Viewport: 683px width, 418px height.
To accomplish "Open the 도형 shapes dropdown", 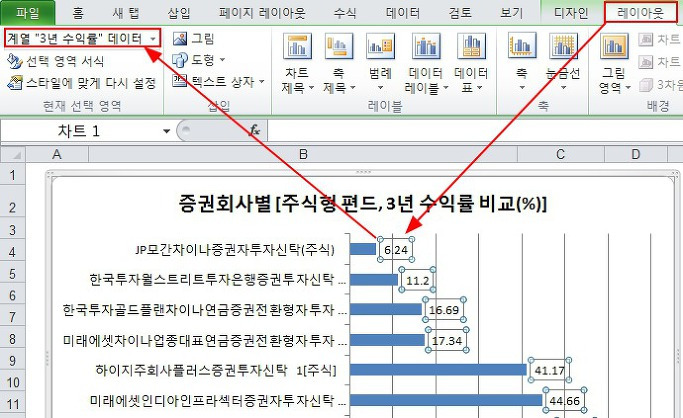I will [199, 60].
